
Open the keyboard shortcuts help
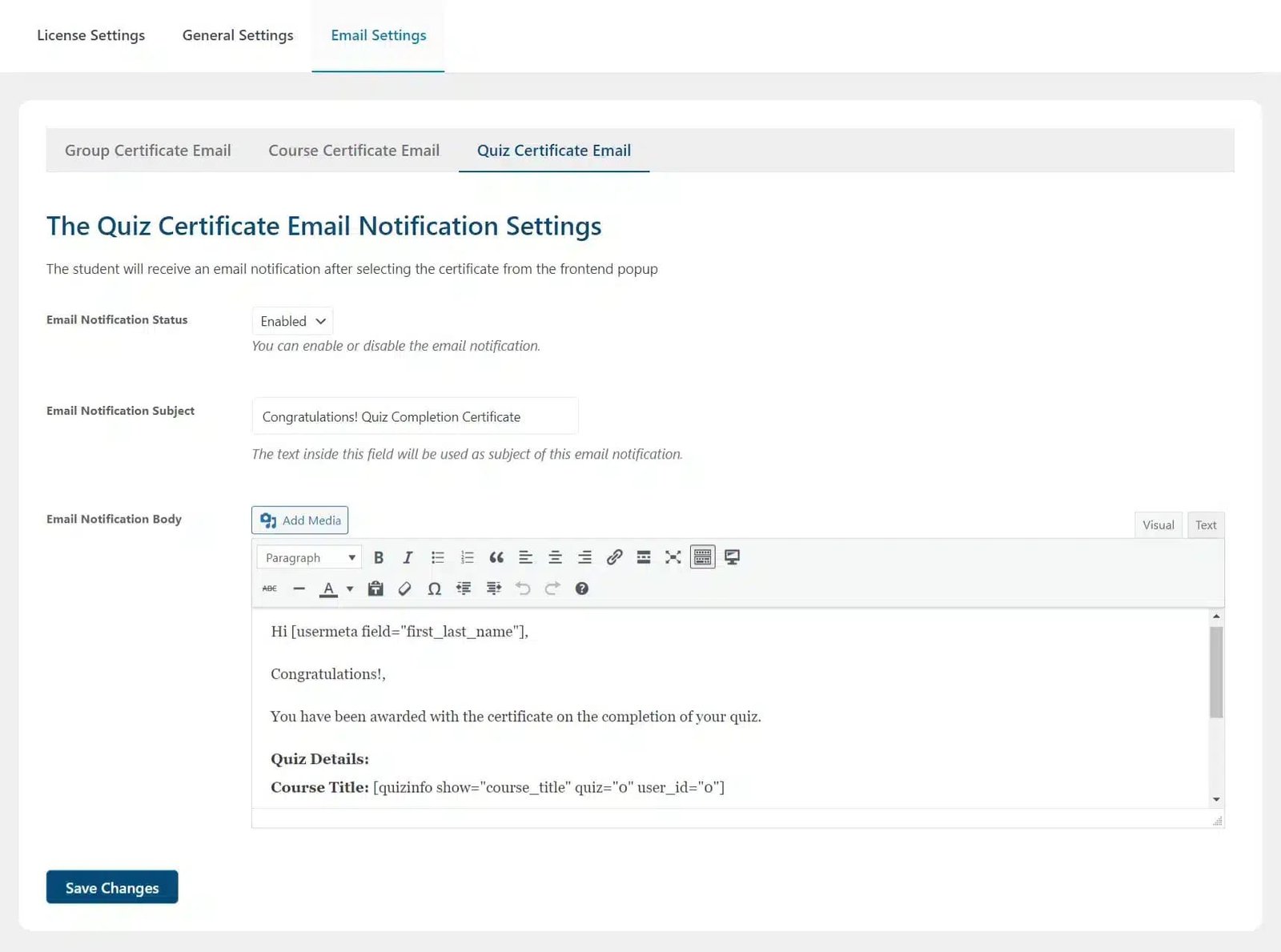(x=582, y=588)
